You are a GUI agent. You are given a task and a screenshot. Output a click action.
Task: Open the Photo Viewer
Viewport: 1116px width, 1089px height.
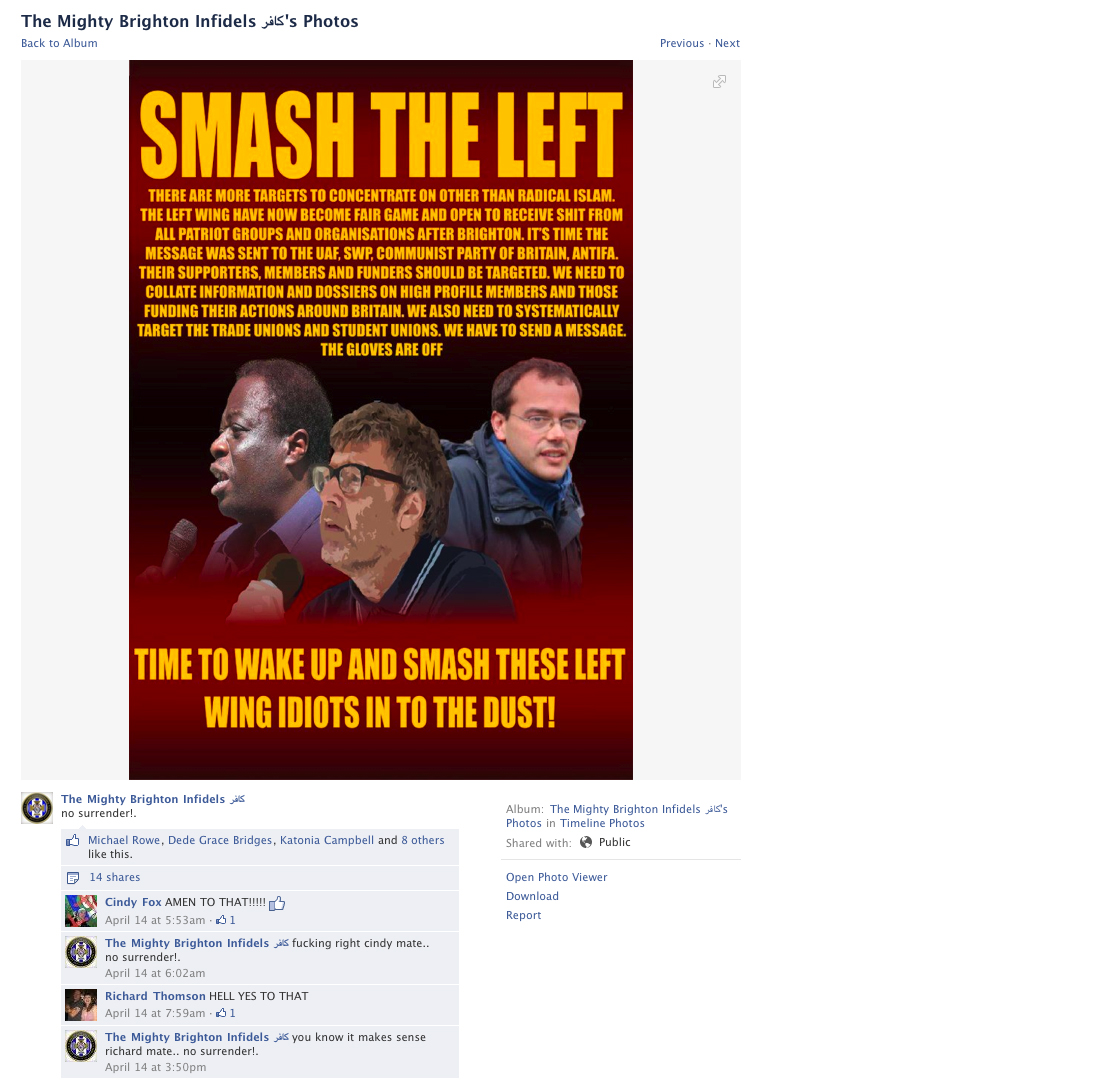(x=557, y=878)
